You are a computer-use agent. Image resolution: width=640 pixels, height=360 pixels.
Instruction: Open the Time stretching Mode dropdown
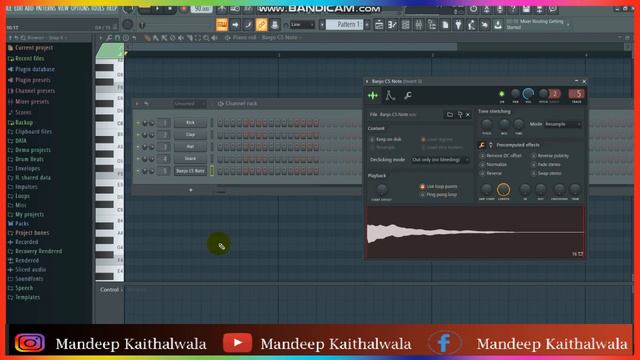click(x=562, y=124)
